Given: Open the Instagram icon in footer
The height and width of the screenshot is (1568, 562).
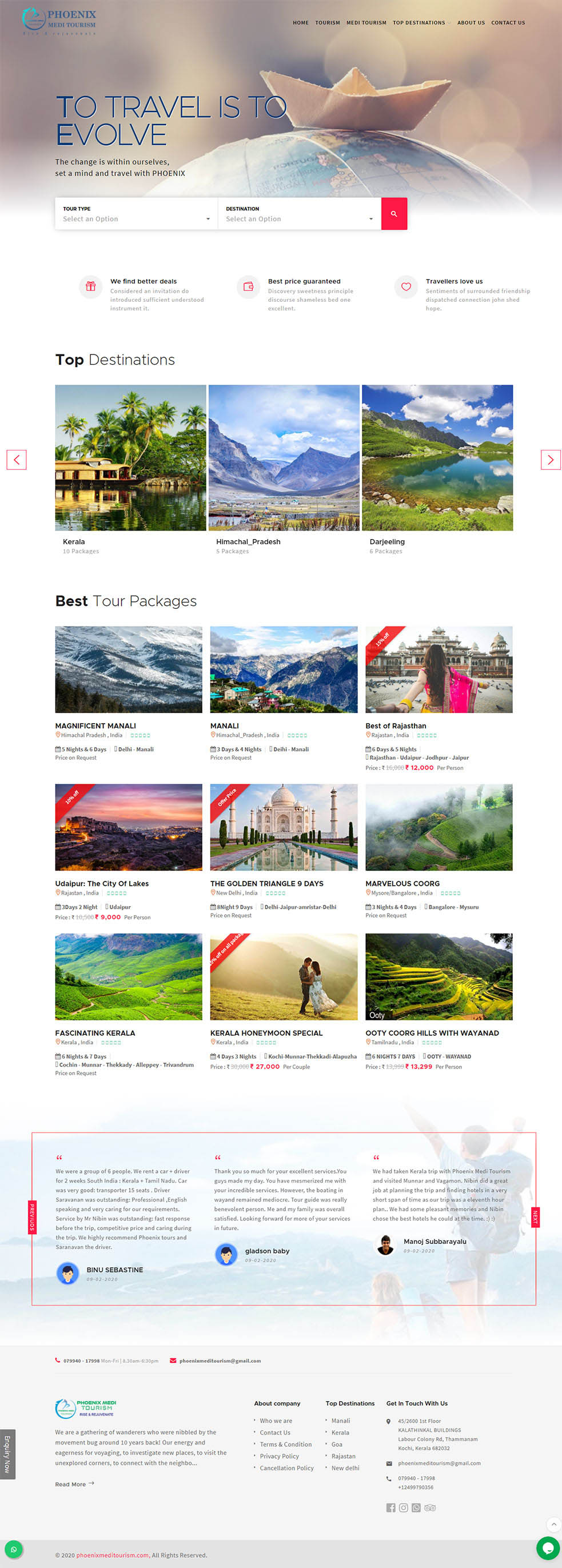Looking at the screenshot, I should pyautogui.click(x=403, y=1507).
